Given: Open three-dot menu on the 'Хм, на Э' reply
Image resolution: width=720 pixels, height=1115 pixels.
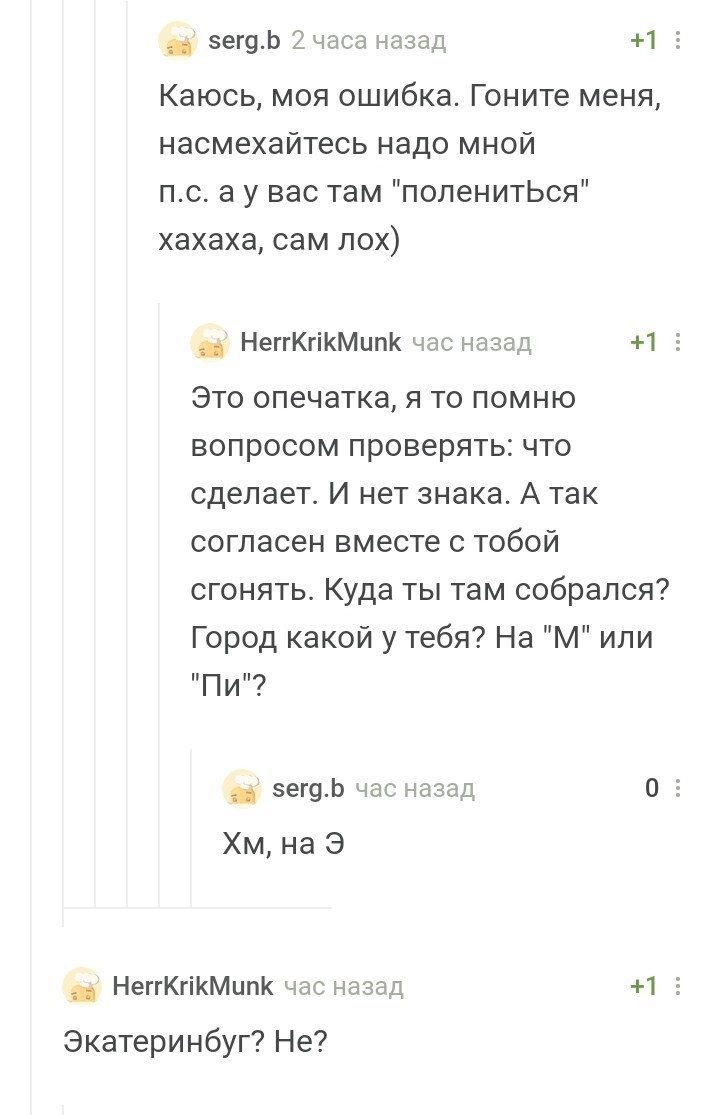Looking at the screenshot, I should (679, 789).
